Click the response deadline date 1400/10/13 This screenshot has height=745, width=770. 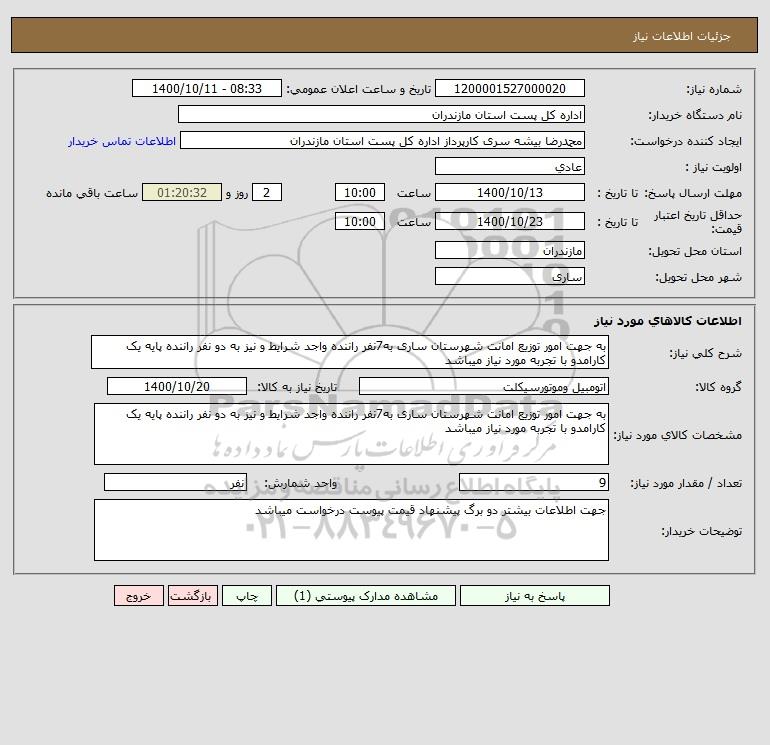pos(510,193)
